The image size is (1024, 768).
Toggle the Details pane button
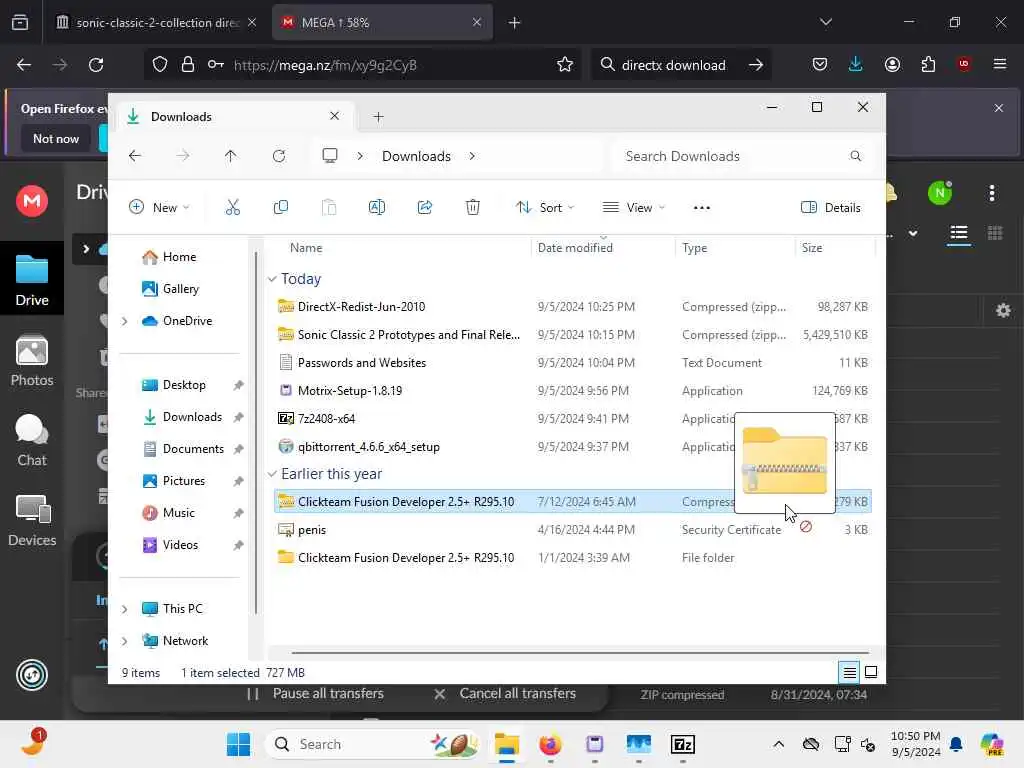(830, 208)
